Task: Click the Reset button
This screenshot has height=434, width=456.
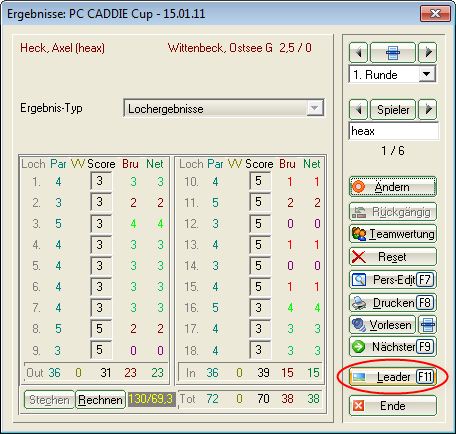Action: [x=393, y=257]
